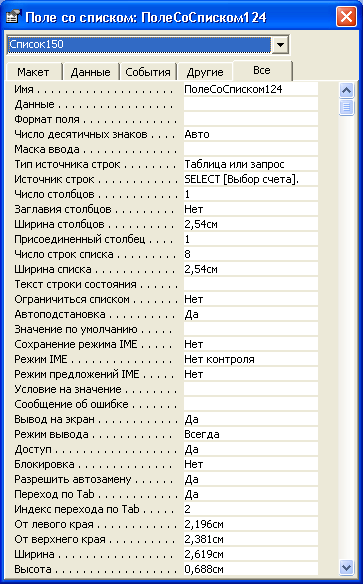Image resolution: width=363 pixels, height=584 pixels.
Task: Open the Другие tab
Action: click(205, 72)
